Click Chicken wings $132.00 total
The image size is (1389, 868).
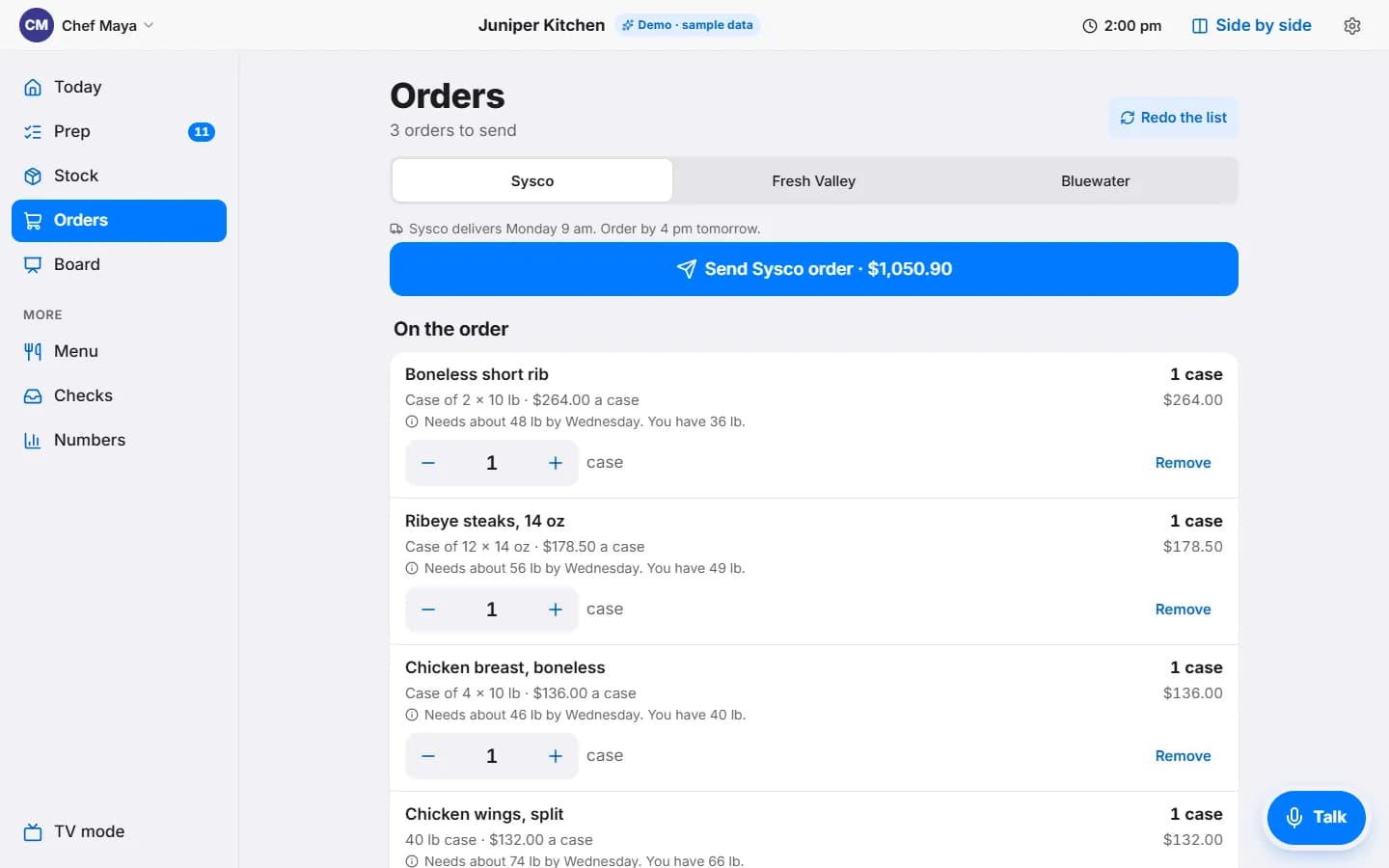[1193, 839]
